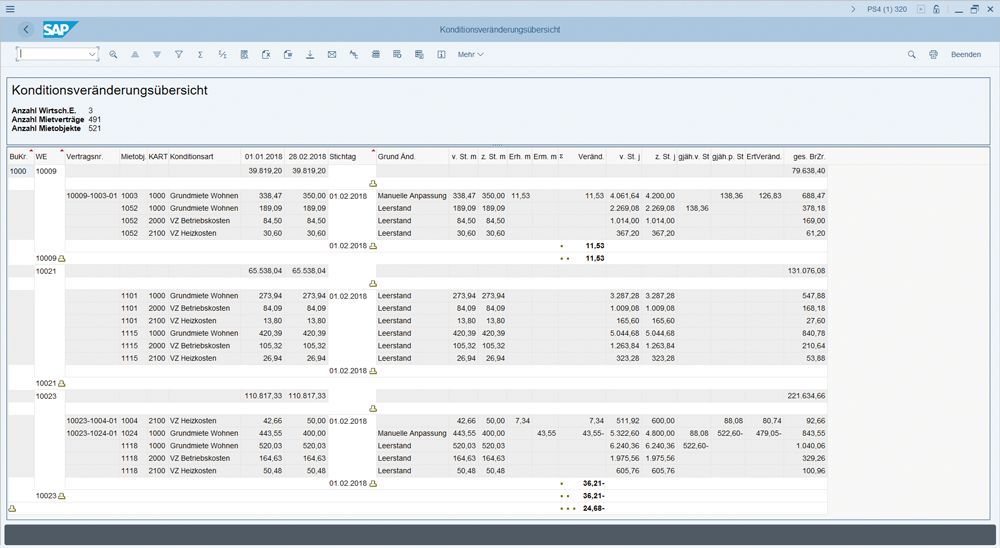Open the transaction command field dropdown
The width and height of the screenshot is (1000, 548).
(x=93, y=54)
